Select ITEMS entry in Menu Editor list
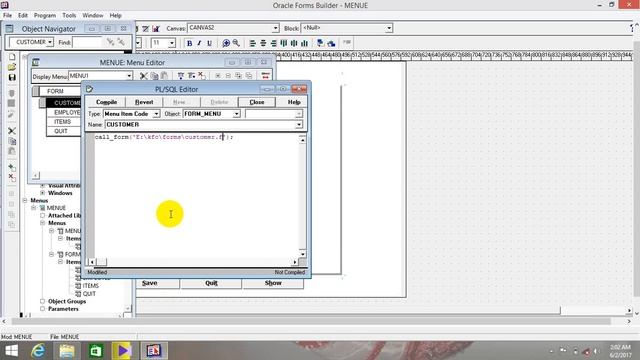 (63, 122)
